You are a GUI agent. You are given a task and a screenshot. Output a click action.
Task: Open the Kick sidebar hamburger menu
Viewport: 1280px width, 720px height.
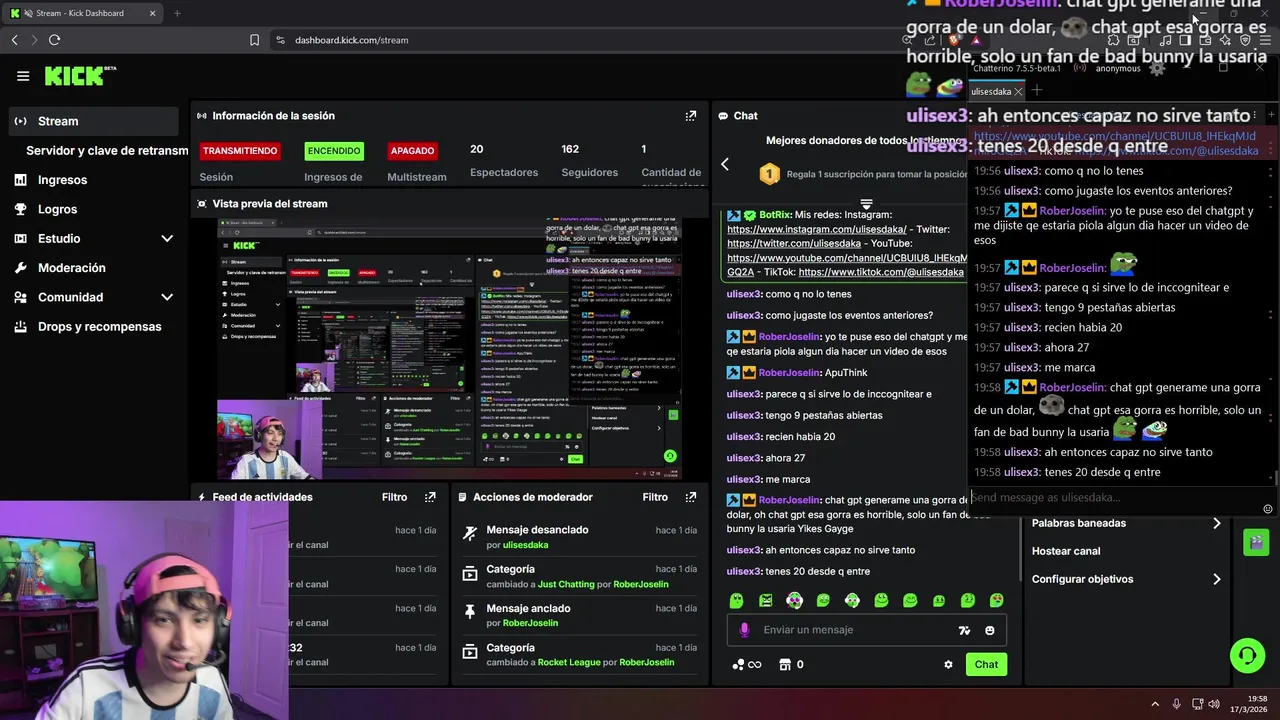click(x=23, y=76)
